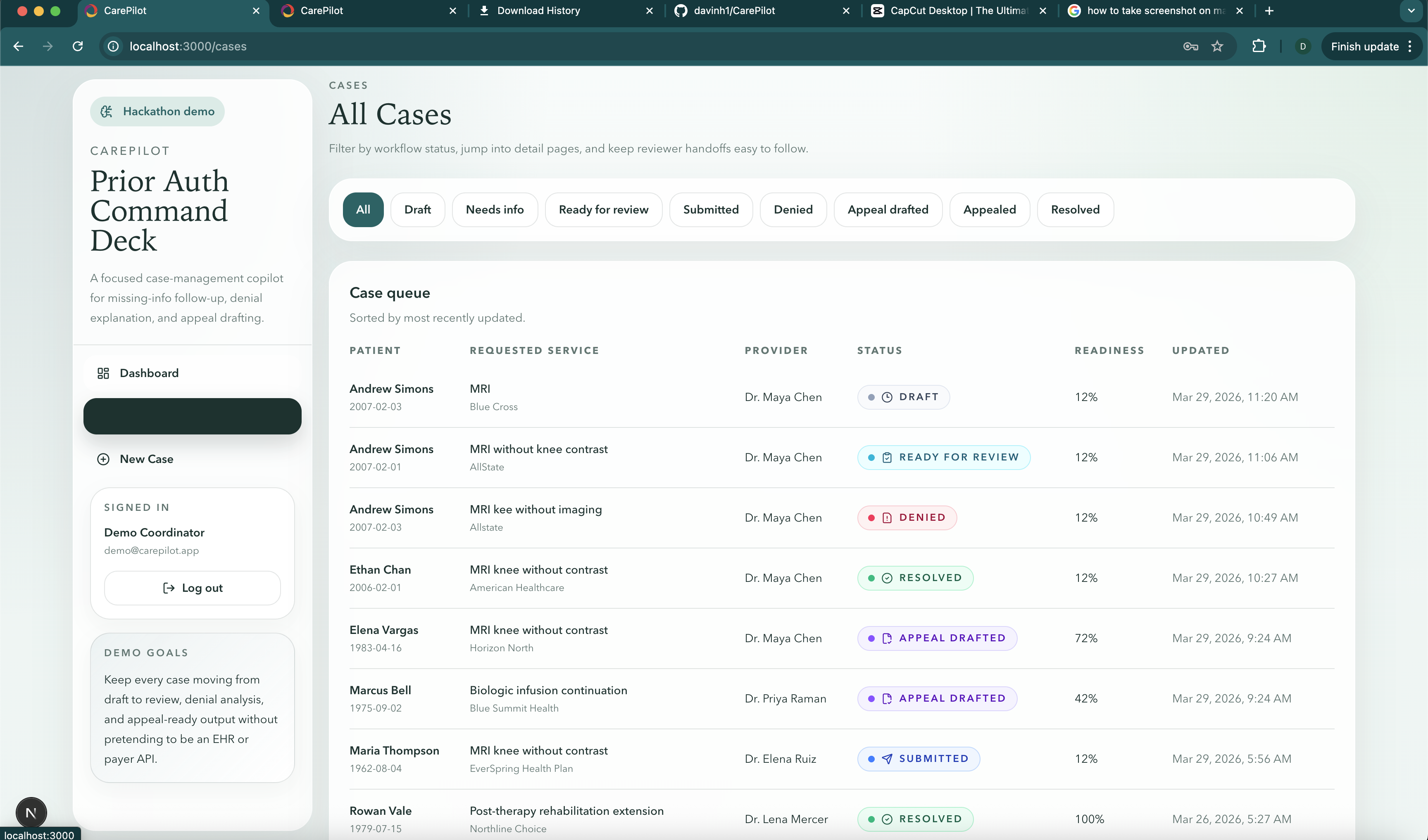Open the profile D avatar menu

[1303, 46]
